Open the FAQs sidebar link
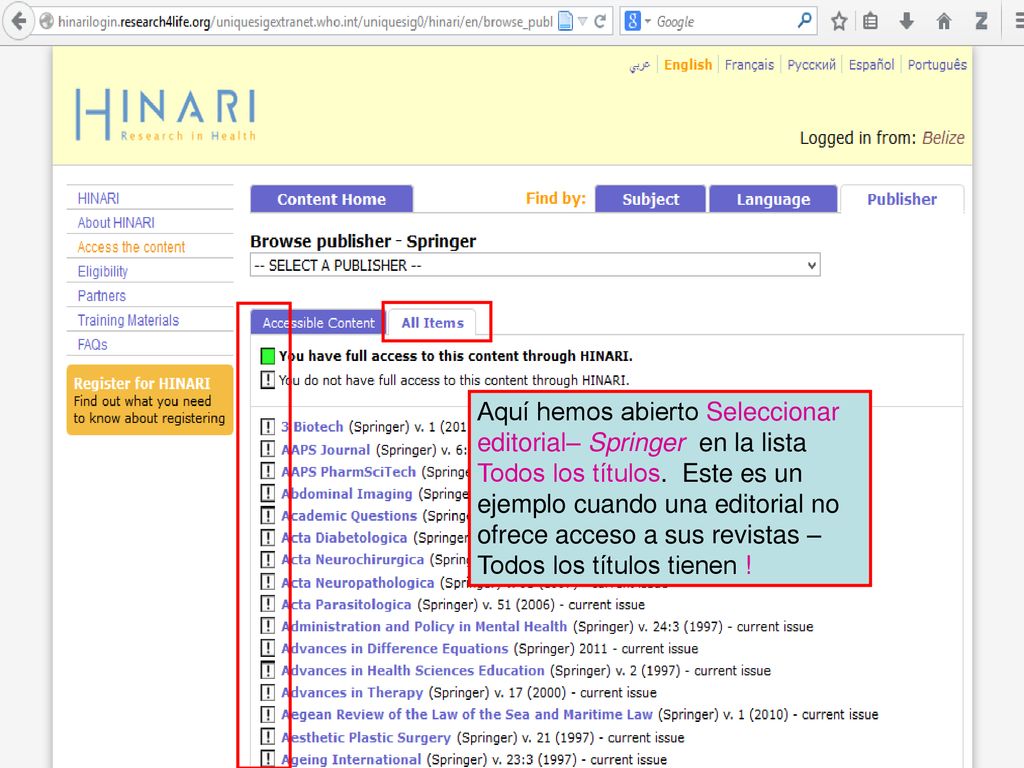 [x=92, y=344]
